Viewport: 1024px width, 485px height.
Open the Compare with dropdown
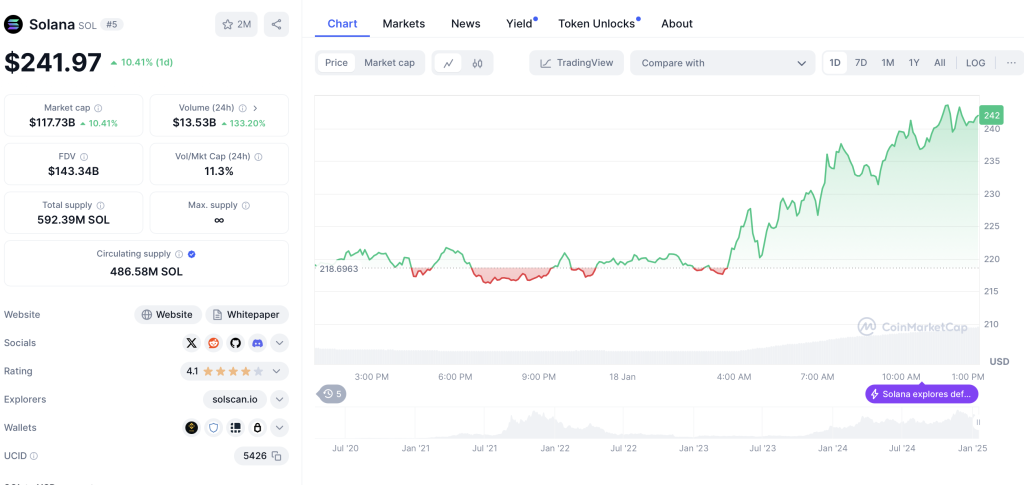(722, 63)
